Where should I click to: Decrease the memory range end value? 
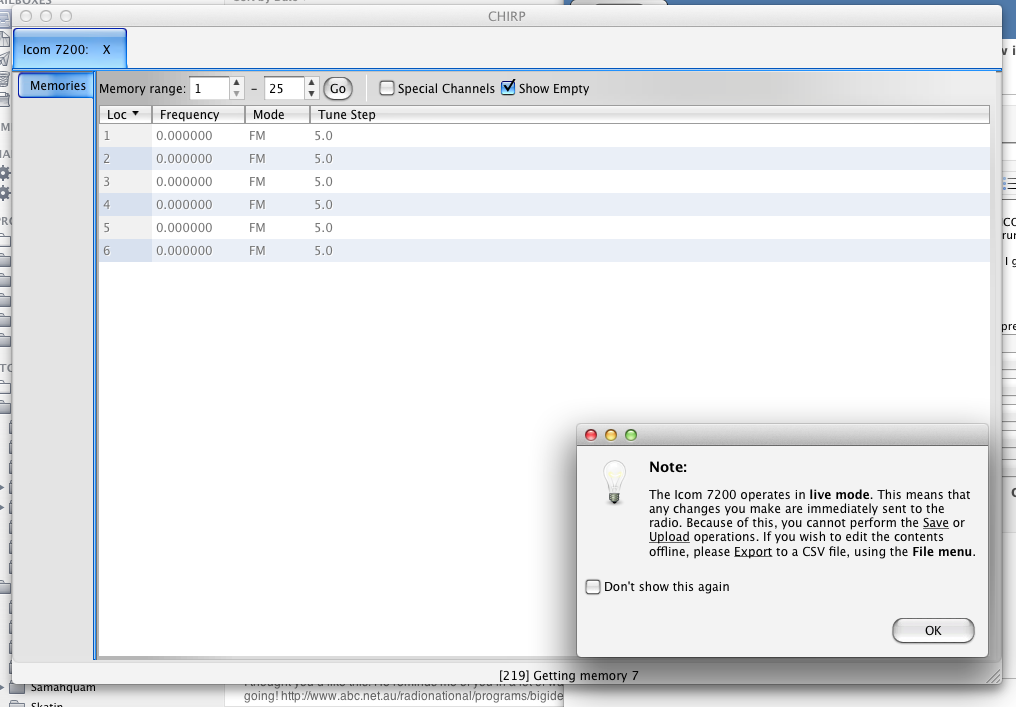312,94
